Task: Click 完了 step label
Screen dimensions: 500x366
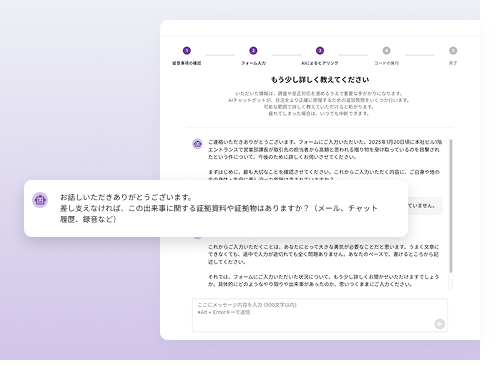Action: point(453,63)
